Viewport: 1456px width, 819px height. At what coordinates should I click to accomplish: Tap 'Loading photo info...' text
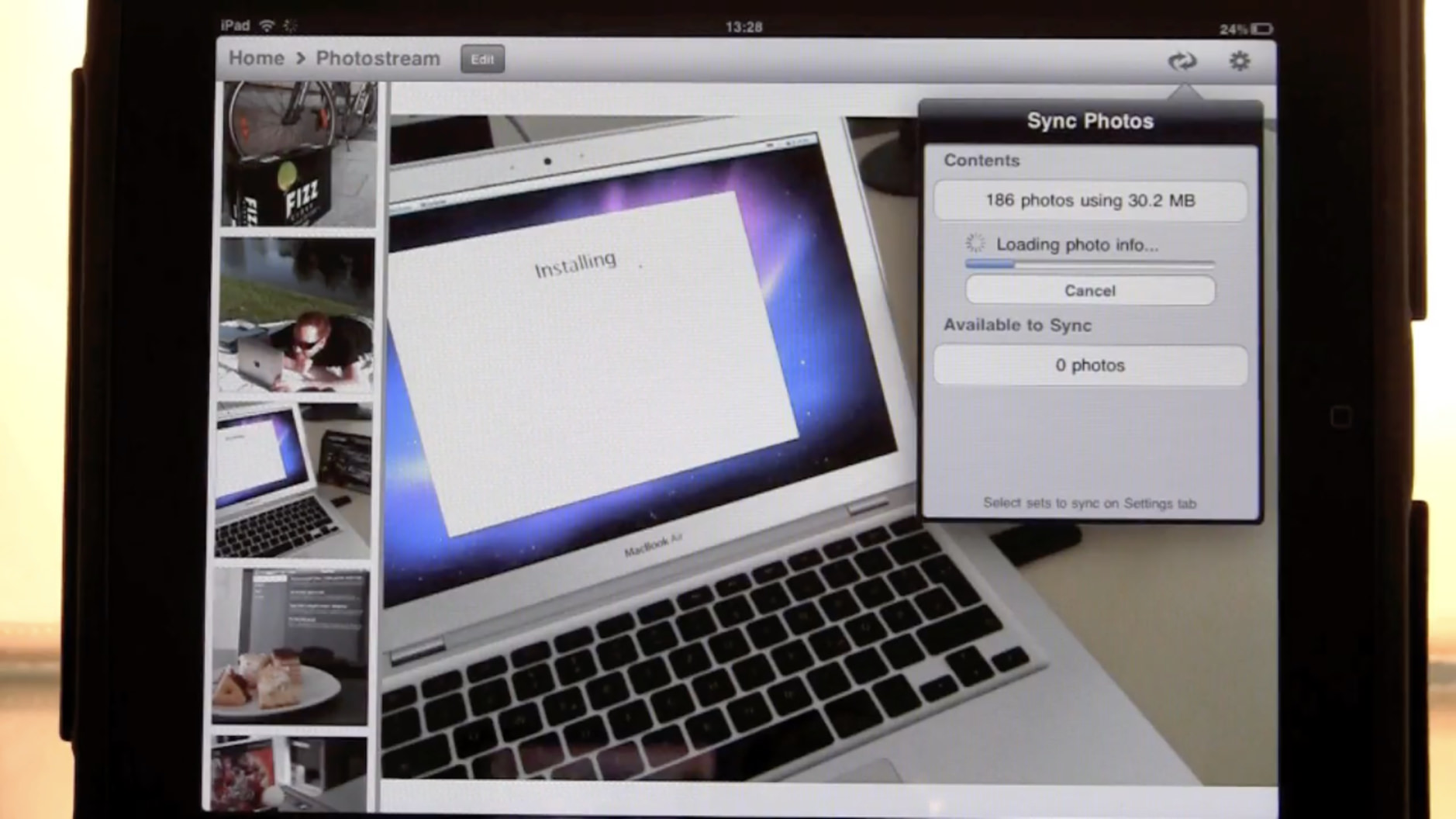[x=1077, y=244]
